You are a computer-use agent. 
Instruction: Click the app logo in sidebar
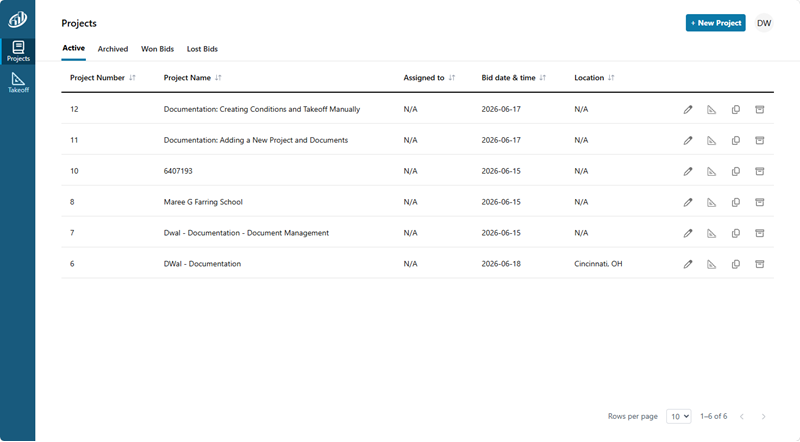click(x=17, y=19)
